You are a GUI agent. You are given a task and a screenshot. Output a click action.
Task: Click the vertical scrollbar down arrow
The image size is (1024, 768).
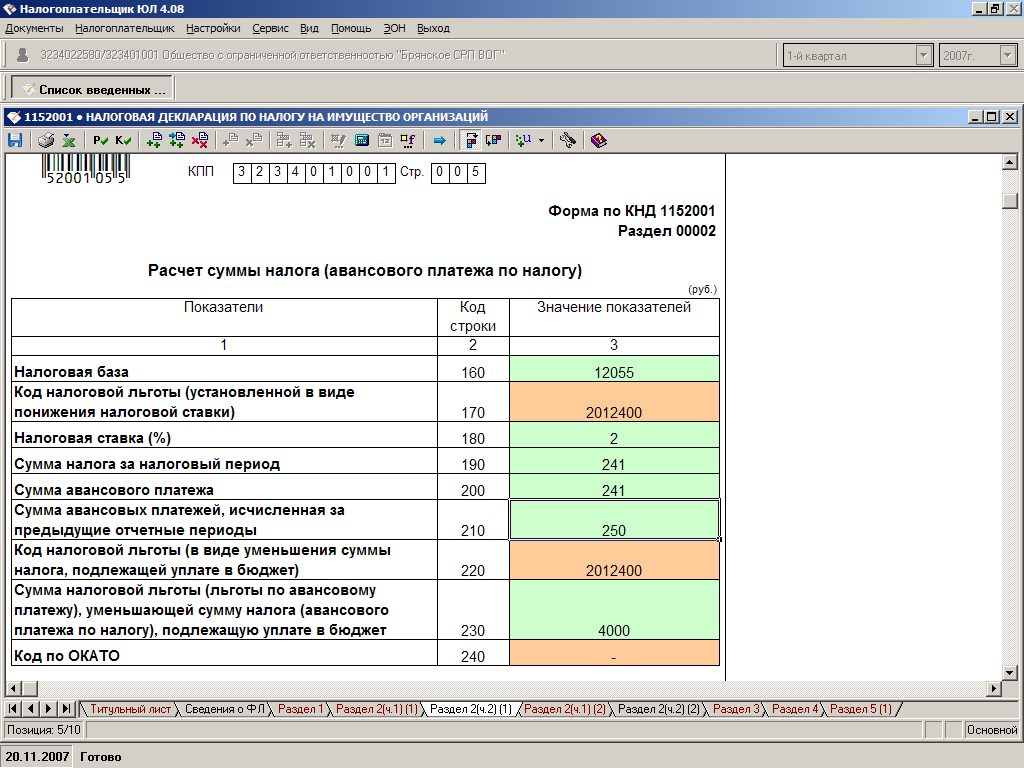[1010, 673]
